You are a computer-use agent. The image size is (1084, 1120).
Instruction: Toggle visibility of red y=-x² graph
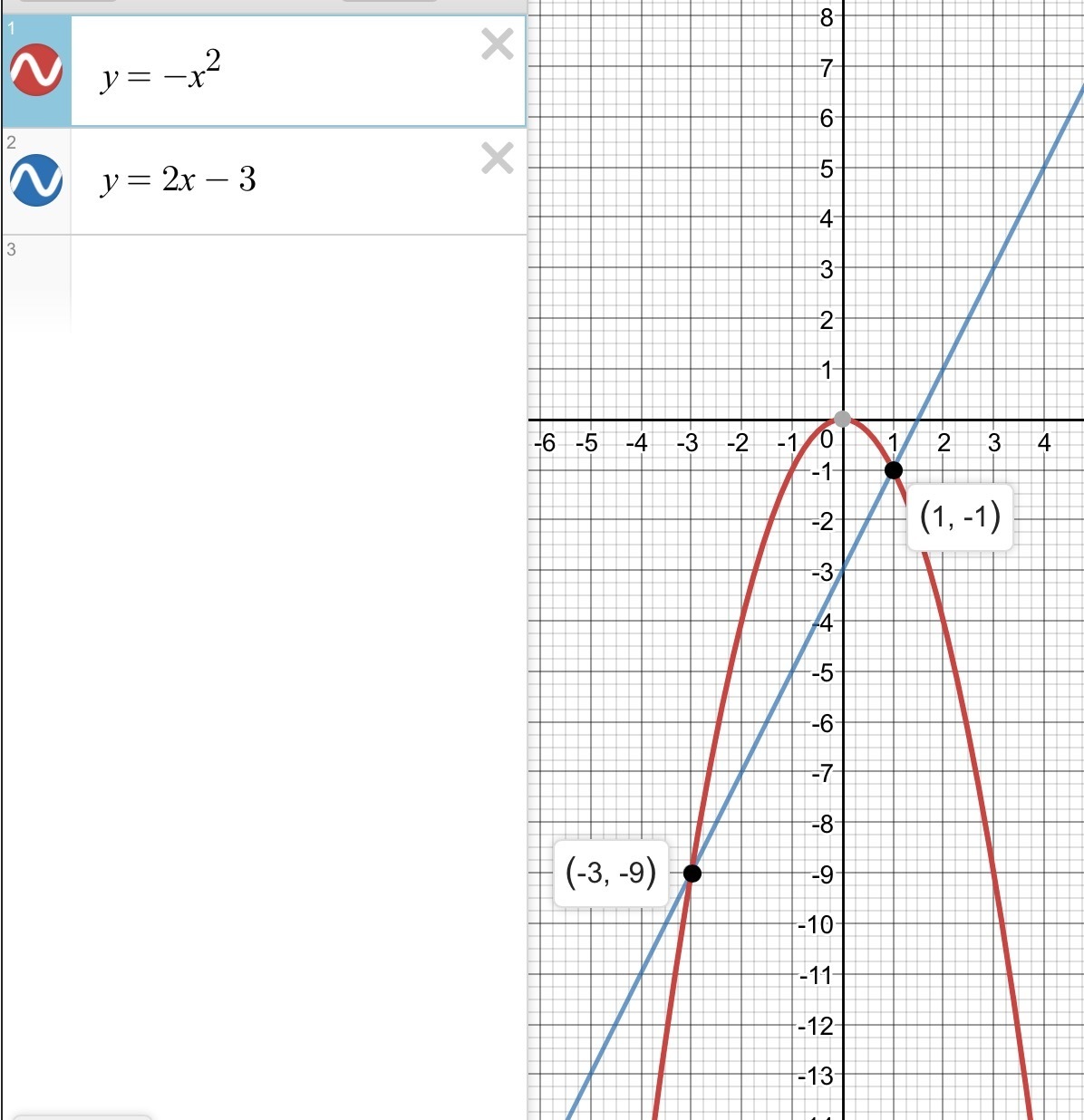pyautogui.click(x=36, y=70)
